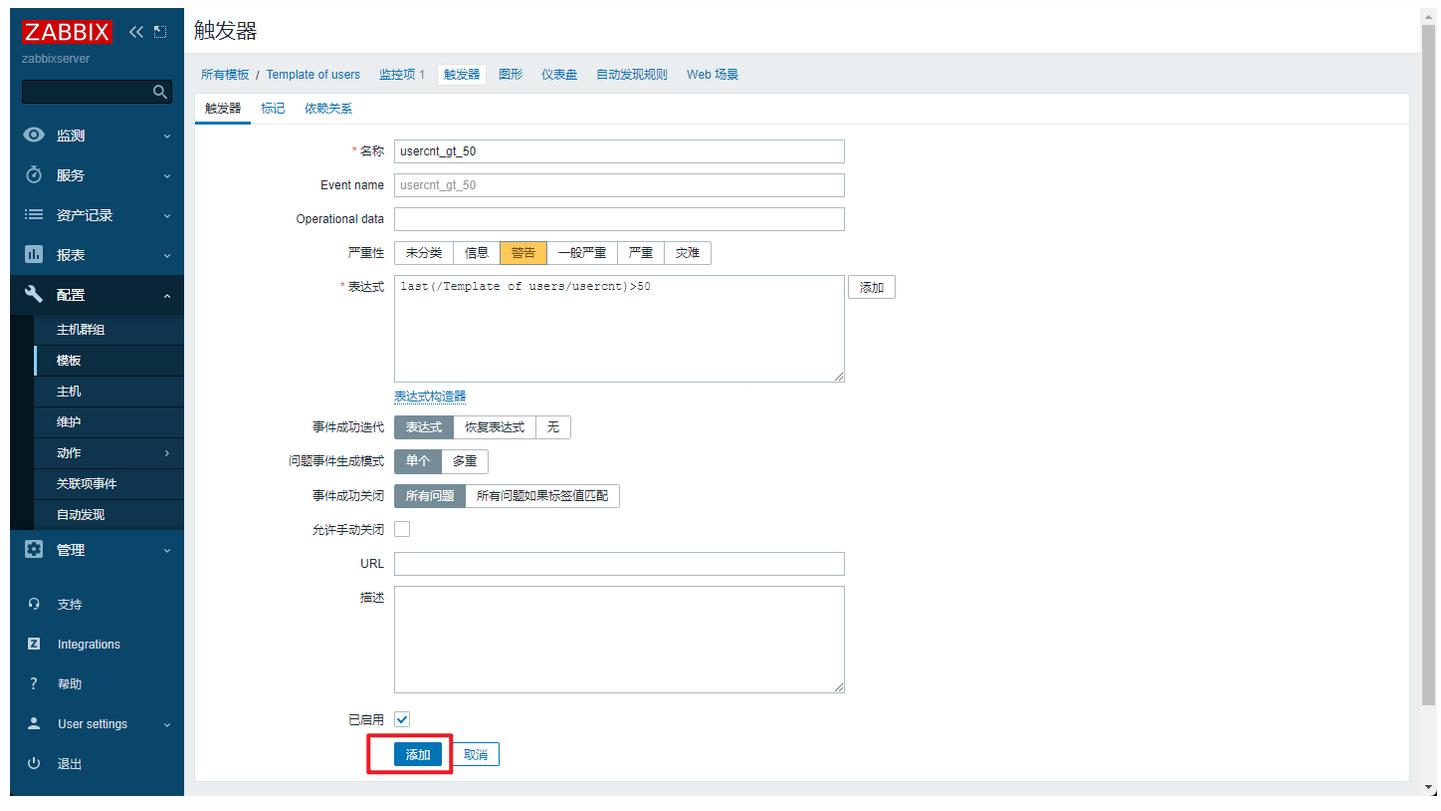Open 主机群组 in sidebar
Image resolution: width=1441 pixels, height=811 pixels.
[108, 329]
